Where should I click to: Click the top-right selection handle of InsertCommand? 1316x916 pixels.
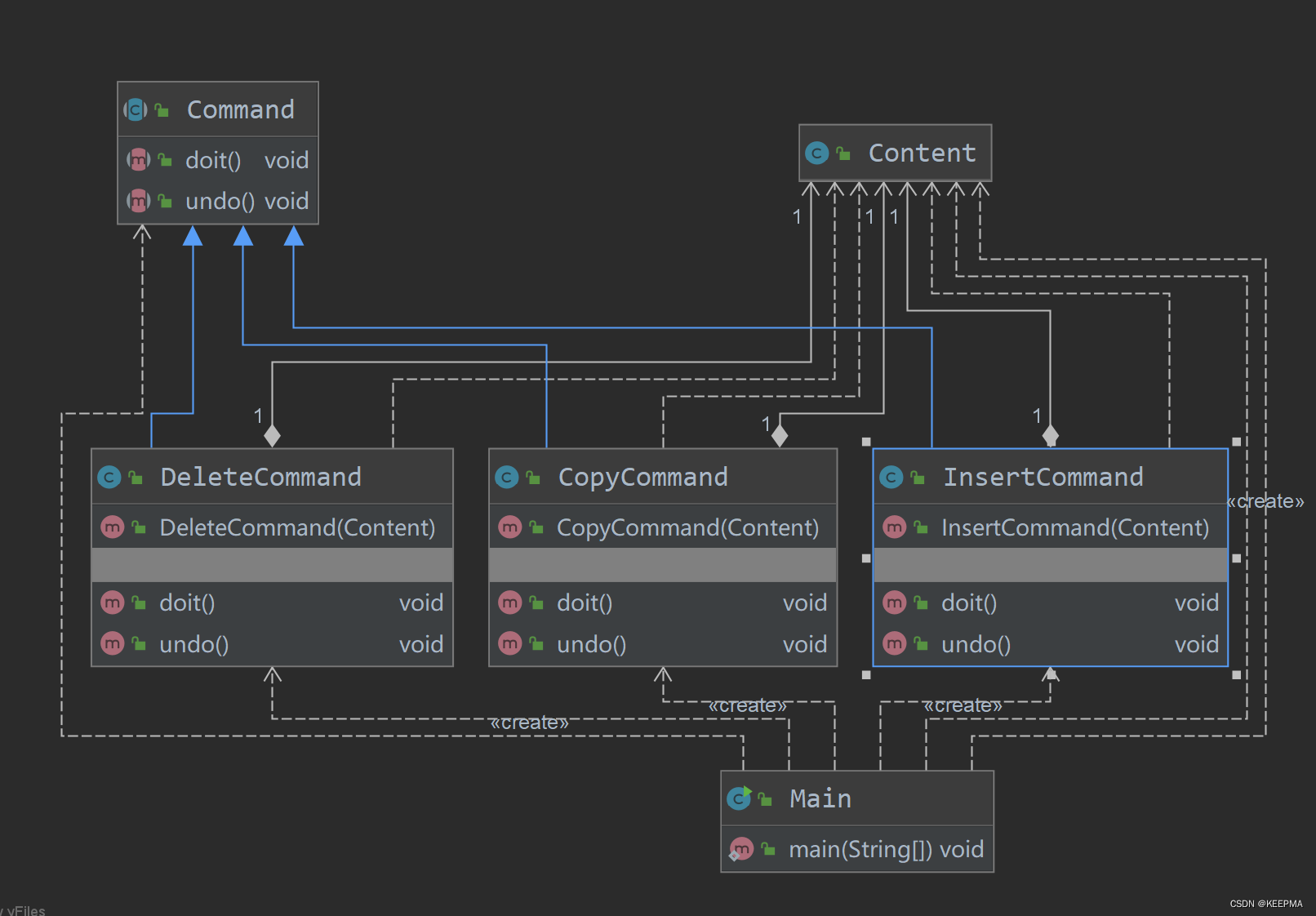coord(1237,442)
